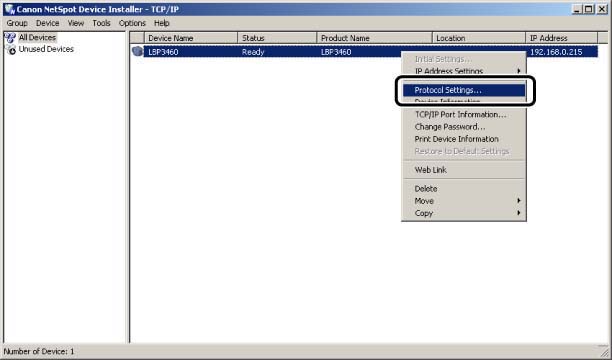Select All Devices in the tree
The width and height of the screenshot is (612, 360).
pyautogui.click(x=37, y=37)
